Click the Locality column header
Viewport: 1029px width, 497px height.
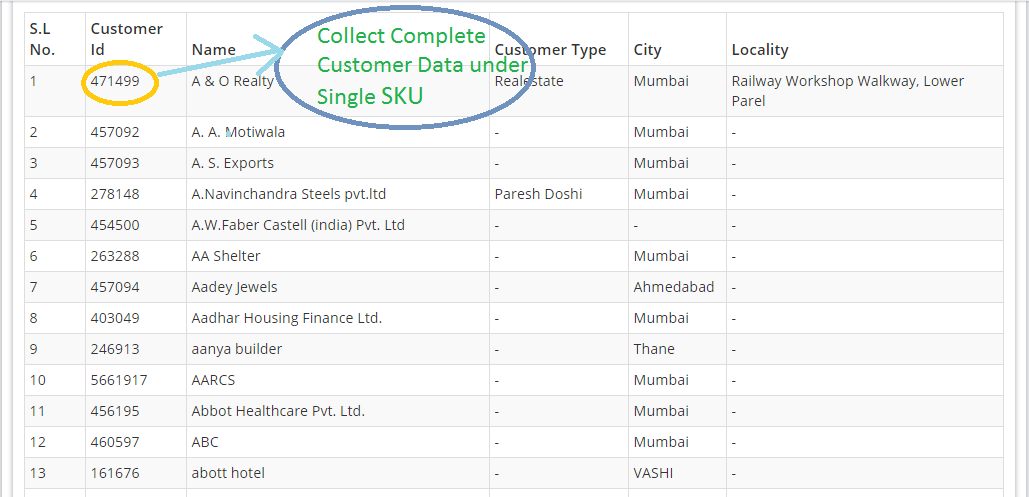pyautogui.click(x=760, y=49)
